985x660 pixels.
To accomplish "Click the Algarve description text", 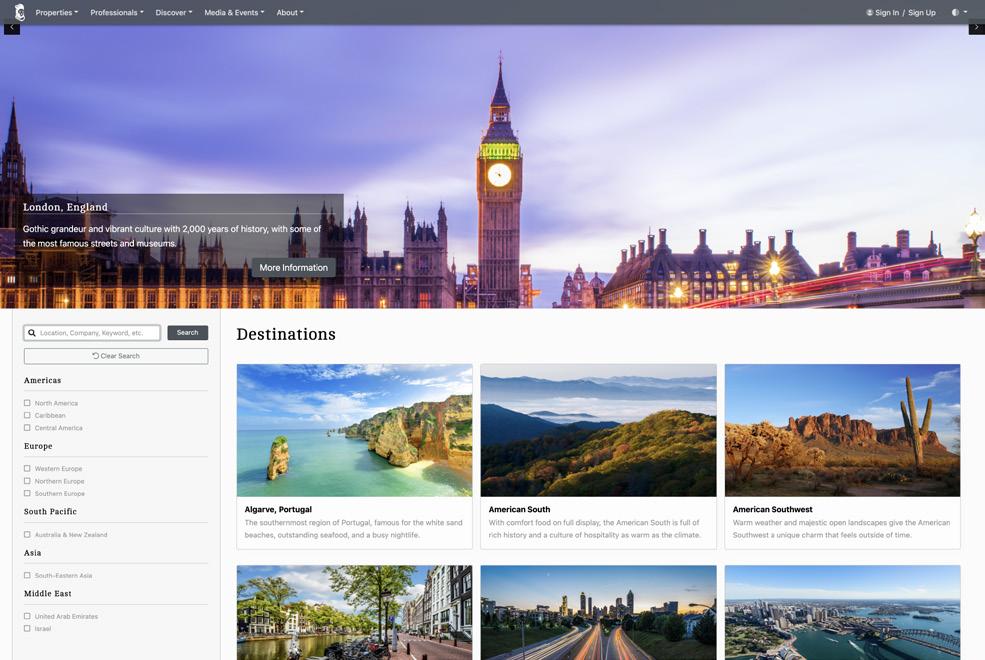I will pyautogui.click(x=353, y=529).
